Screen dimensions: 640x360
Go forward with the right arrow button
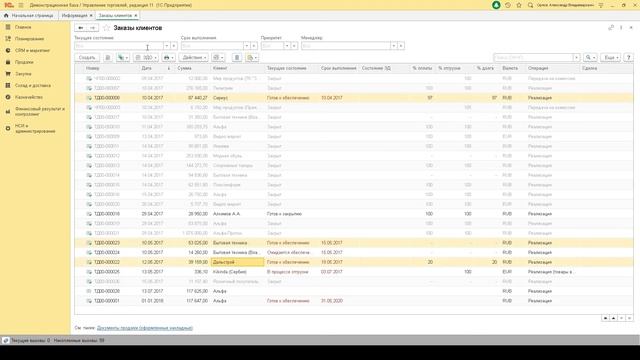tap(93, 28)
